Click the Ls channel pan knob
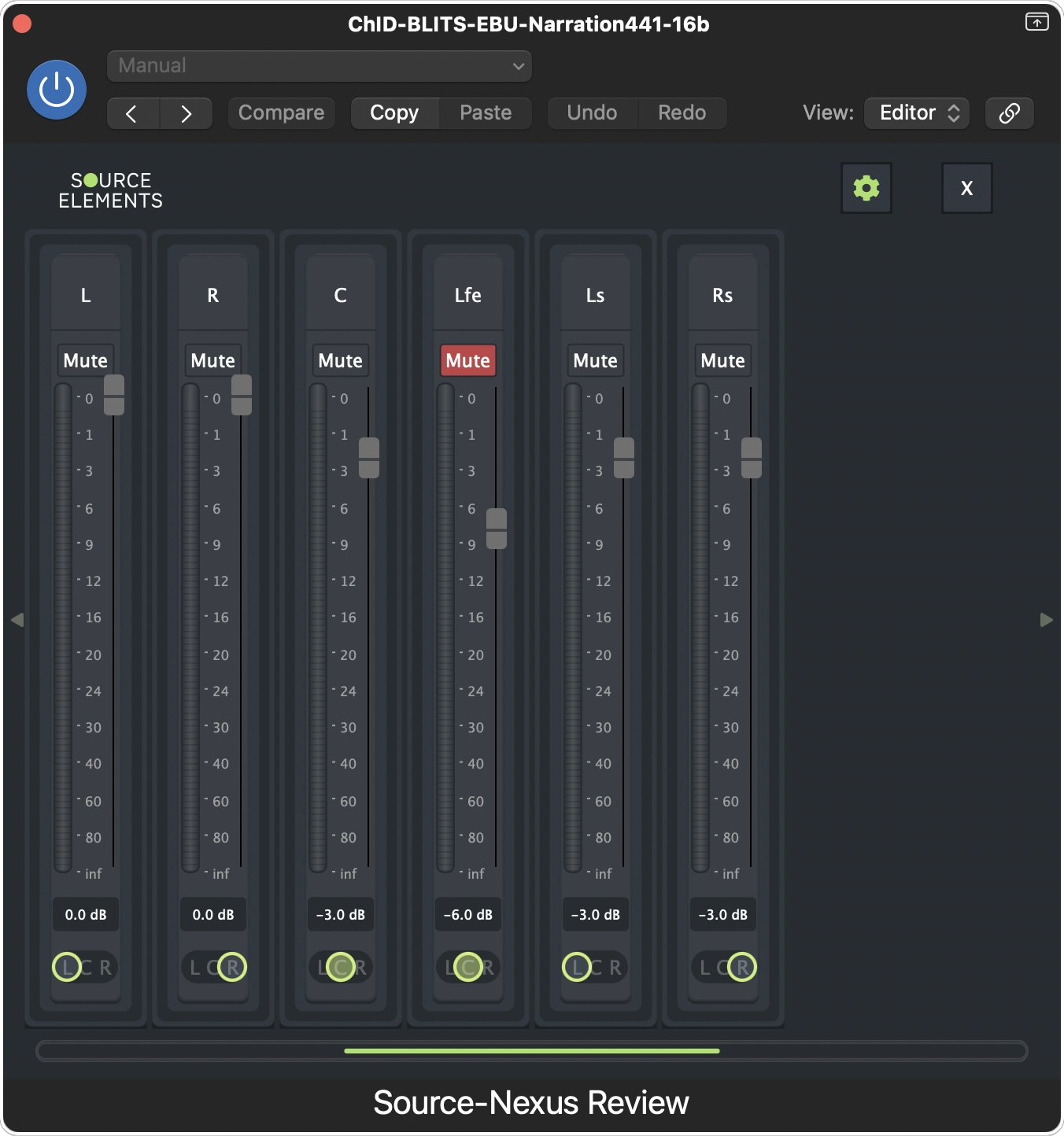The width and height of the screenshot is (1064, 1136). [577, 967]
